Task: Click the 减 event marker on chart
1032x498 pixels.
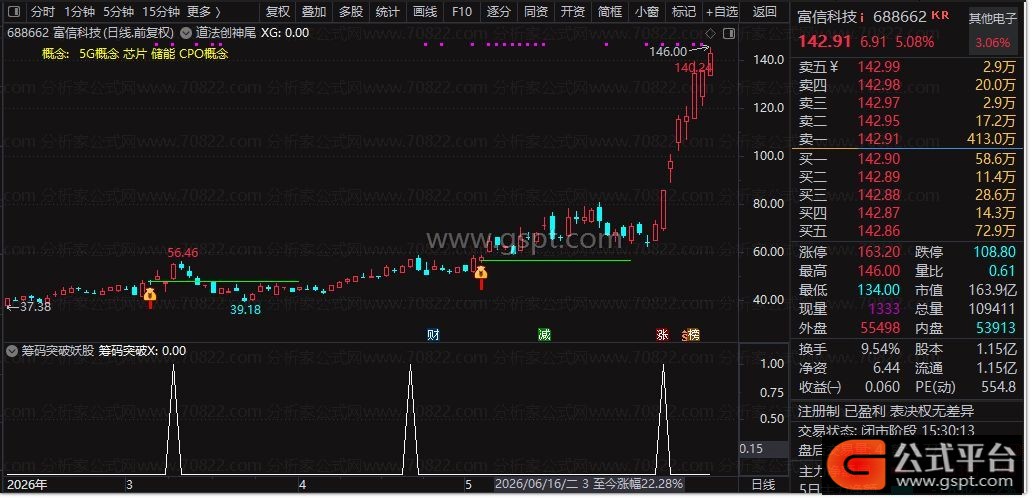Action: pyautogui.click(x=544, y=335)
